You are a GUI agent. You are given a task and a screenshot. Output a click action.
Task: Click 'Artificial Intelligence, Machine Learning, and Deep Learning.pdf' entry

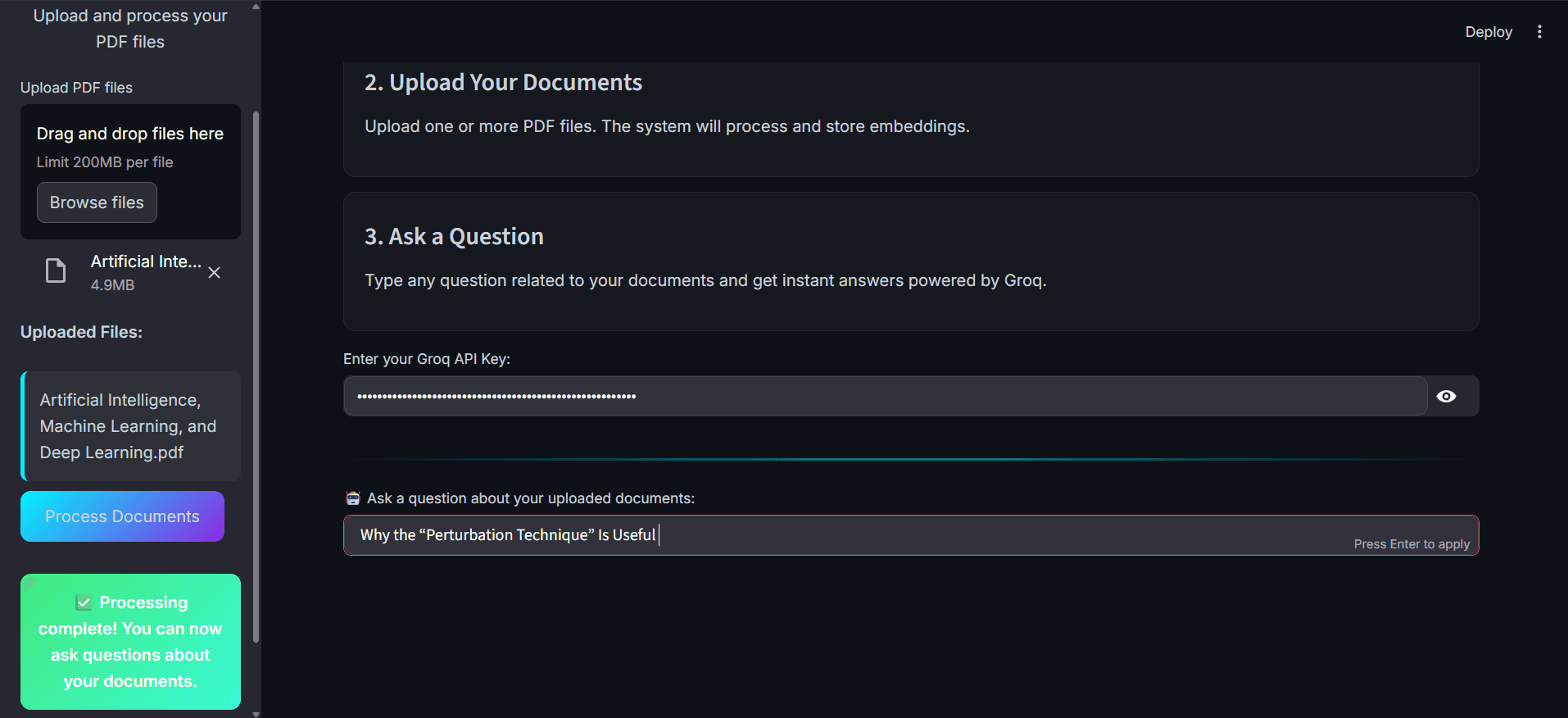[x=130, y=426]
